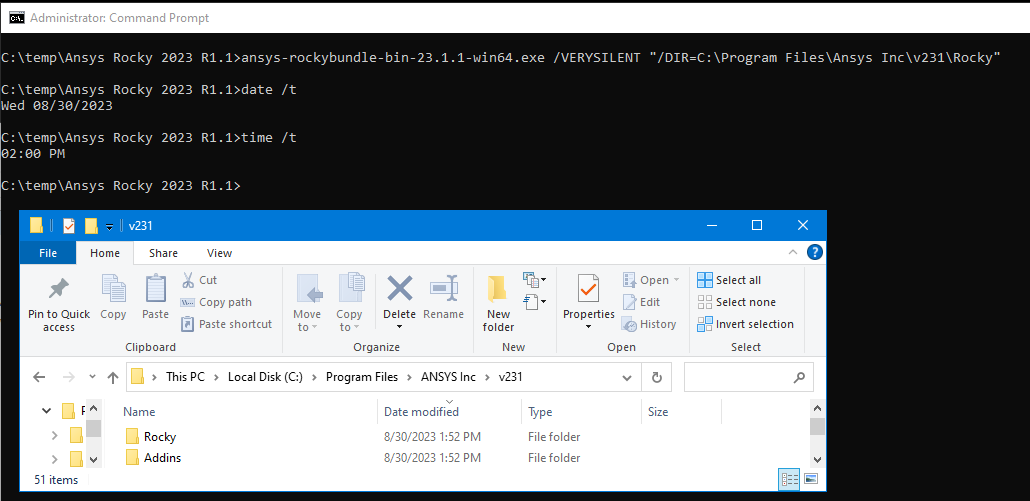The width and height of the screenshot is (1030, 501).
Task: Click the Copy ribbon icon
Action: click(113, 289)
